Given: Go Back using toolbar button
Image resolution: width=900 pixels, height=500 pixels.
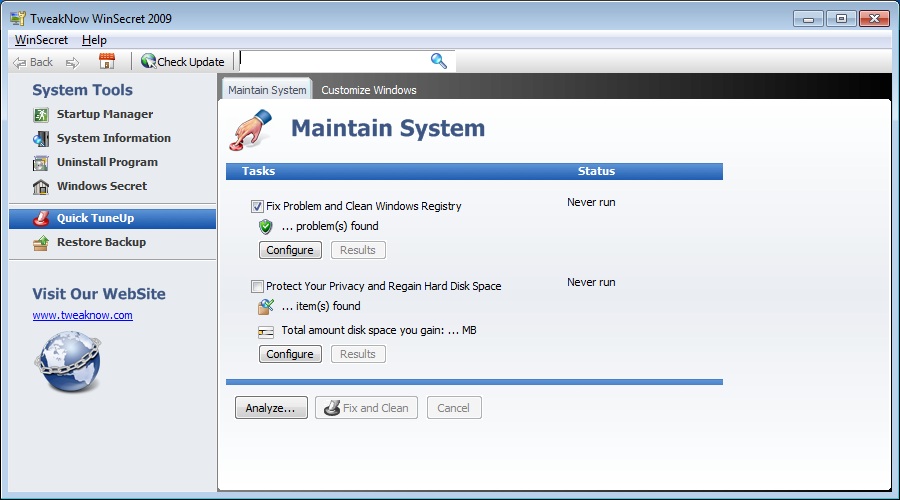Looking at the screenshot, I should (x=33, y=62).
